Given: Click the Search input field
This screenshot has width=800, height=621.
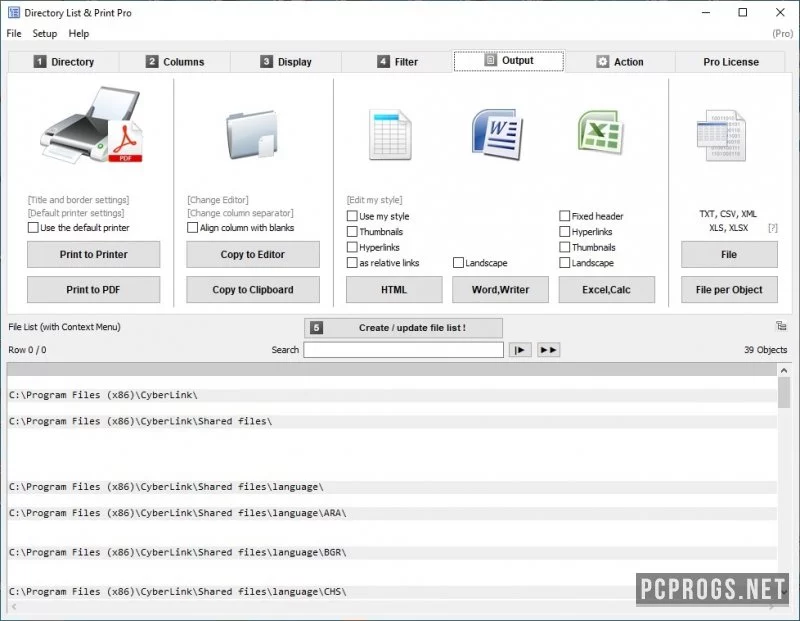Looking at the screenshot, I should click(x=404, y=350).
